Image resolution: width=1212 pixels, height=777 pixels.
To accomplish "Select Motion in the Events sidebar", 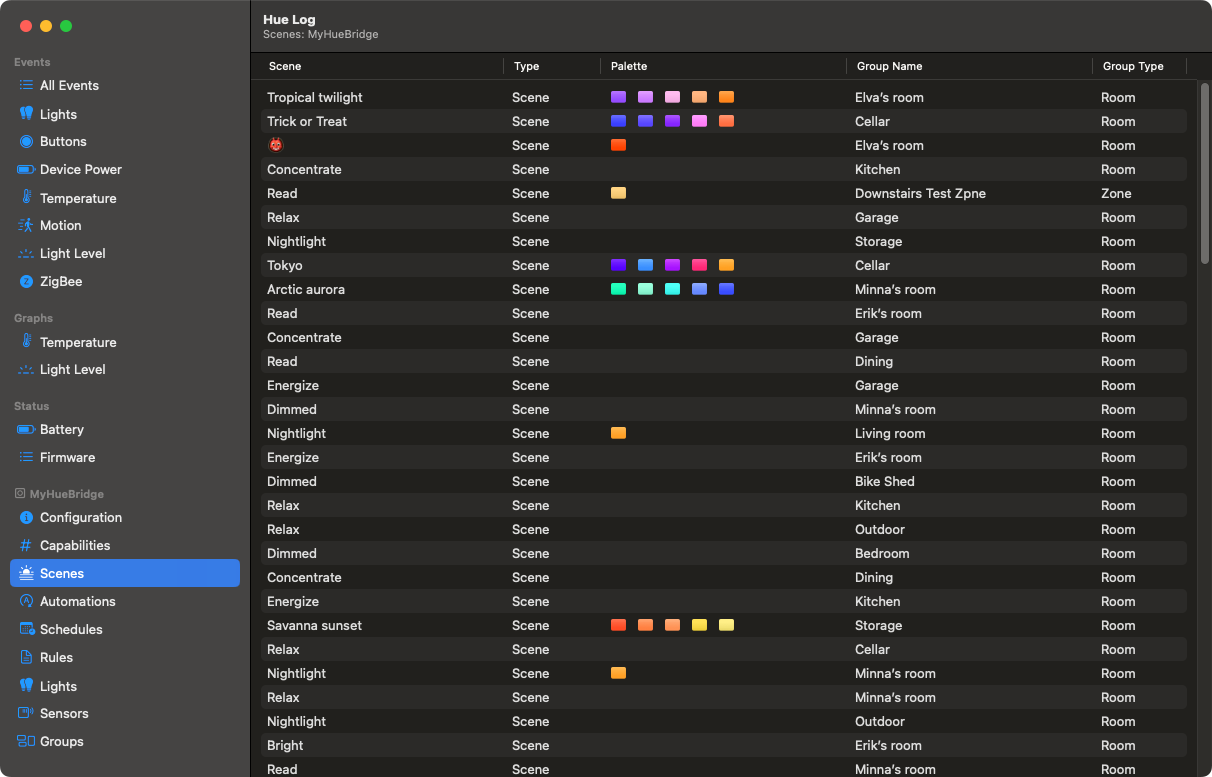I will tap(58, 226).
